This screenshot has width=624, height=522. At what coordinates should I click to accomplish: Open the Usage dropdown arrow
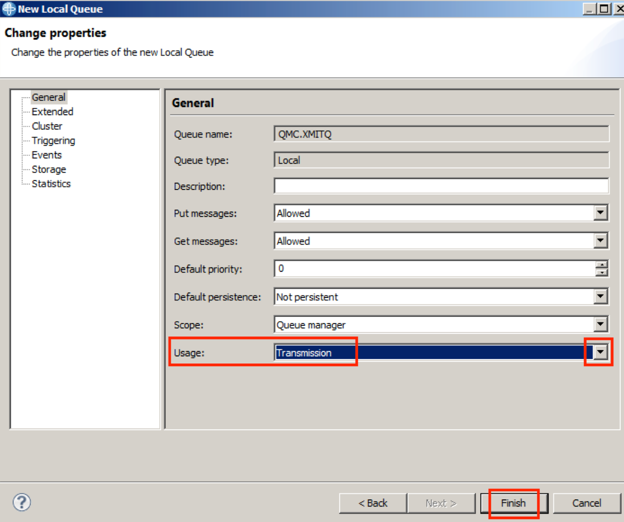pyautogui.click(x=601, y=352)
